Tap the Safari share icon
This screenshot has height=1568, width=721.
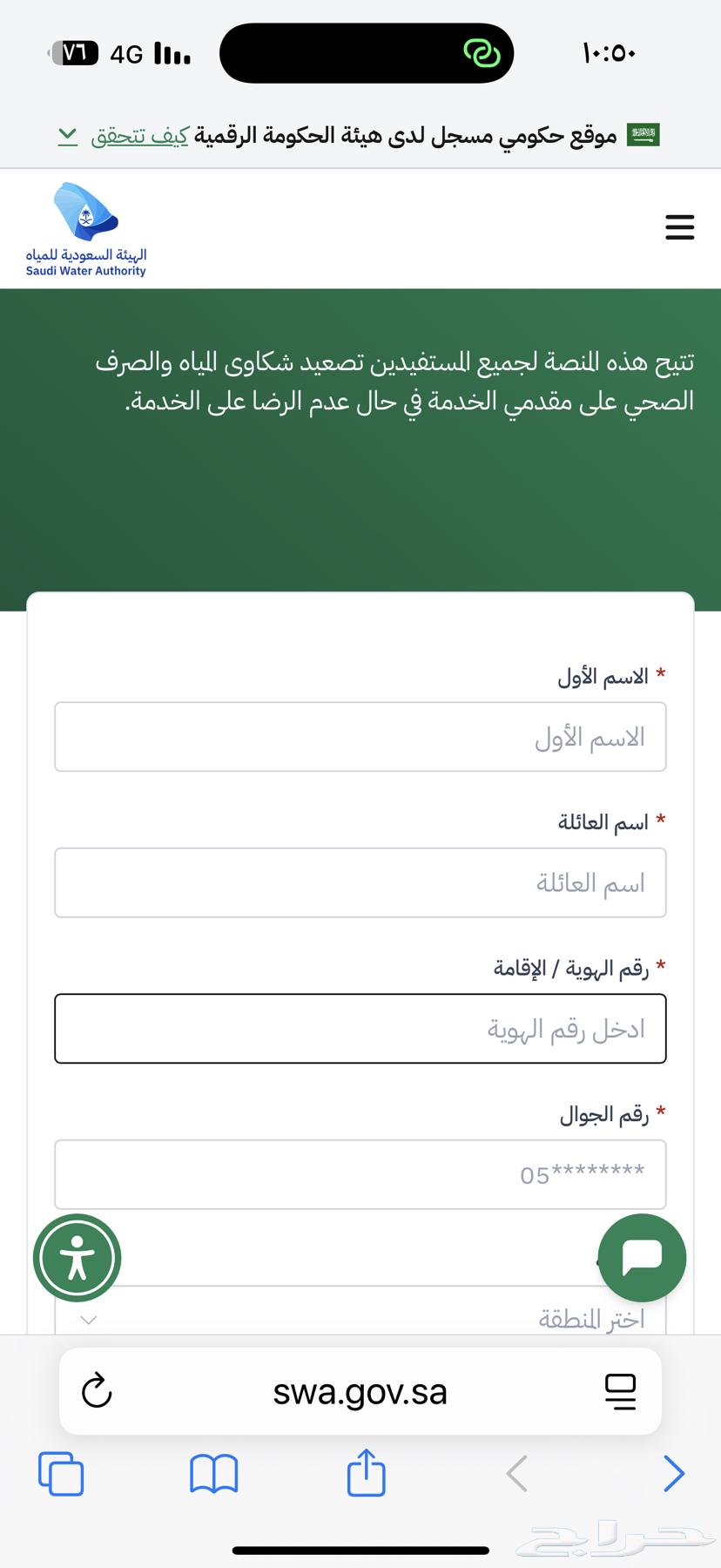click(366, 1472)
